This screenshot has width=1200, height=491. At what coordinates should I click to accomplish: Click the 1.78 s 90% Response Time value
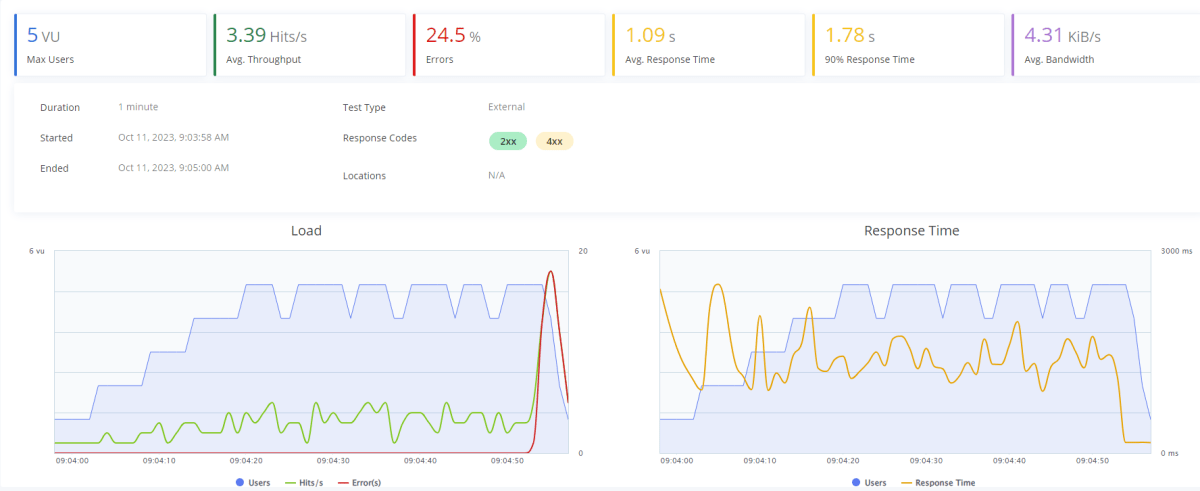point(851,36)
